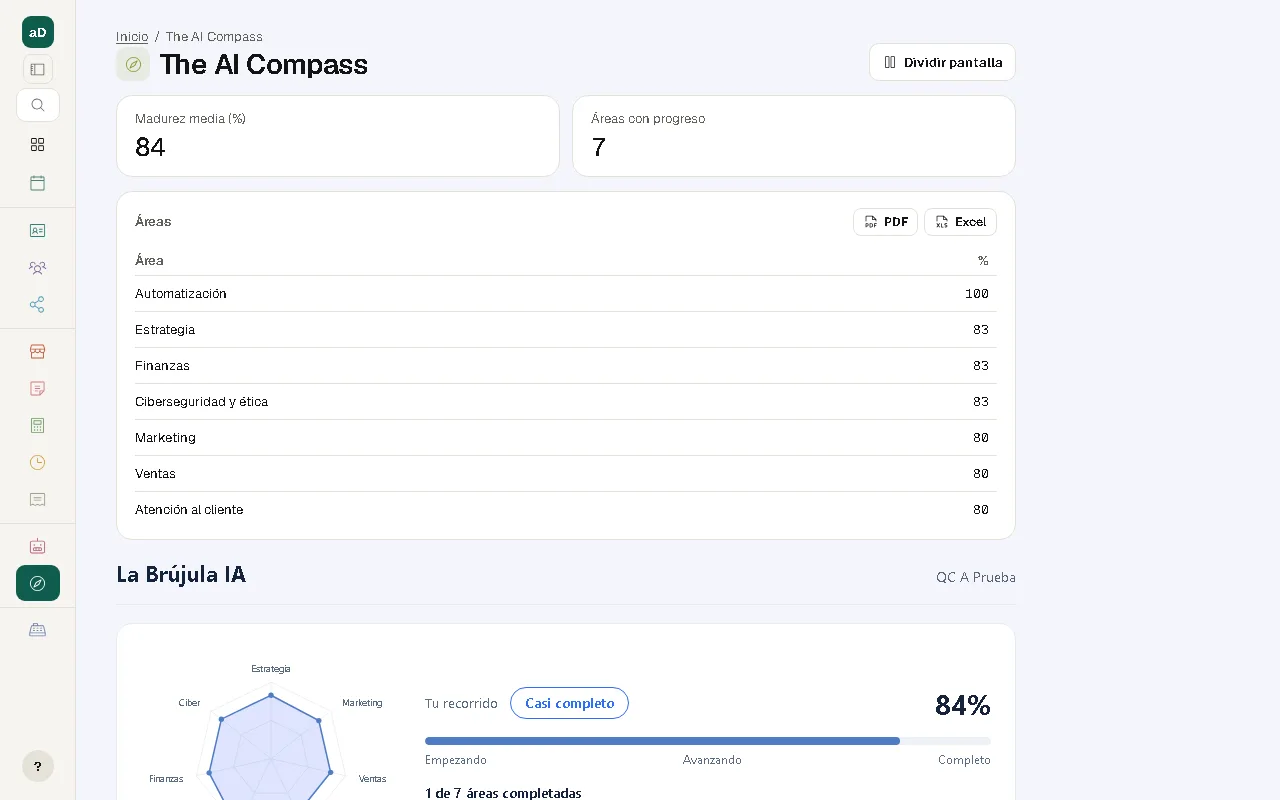Open the contact card icon
Viewport: 1280px width, 800px height.
(x=38, y=230)
